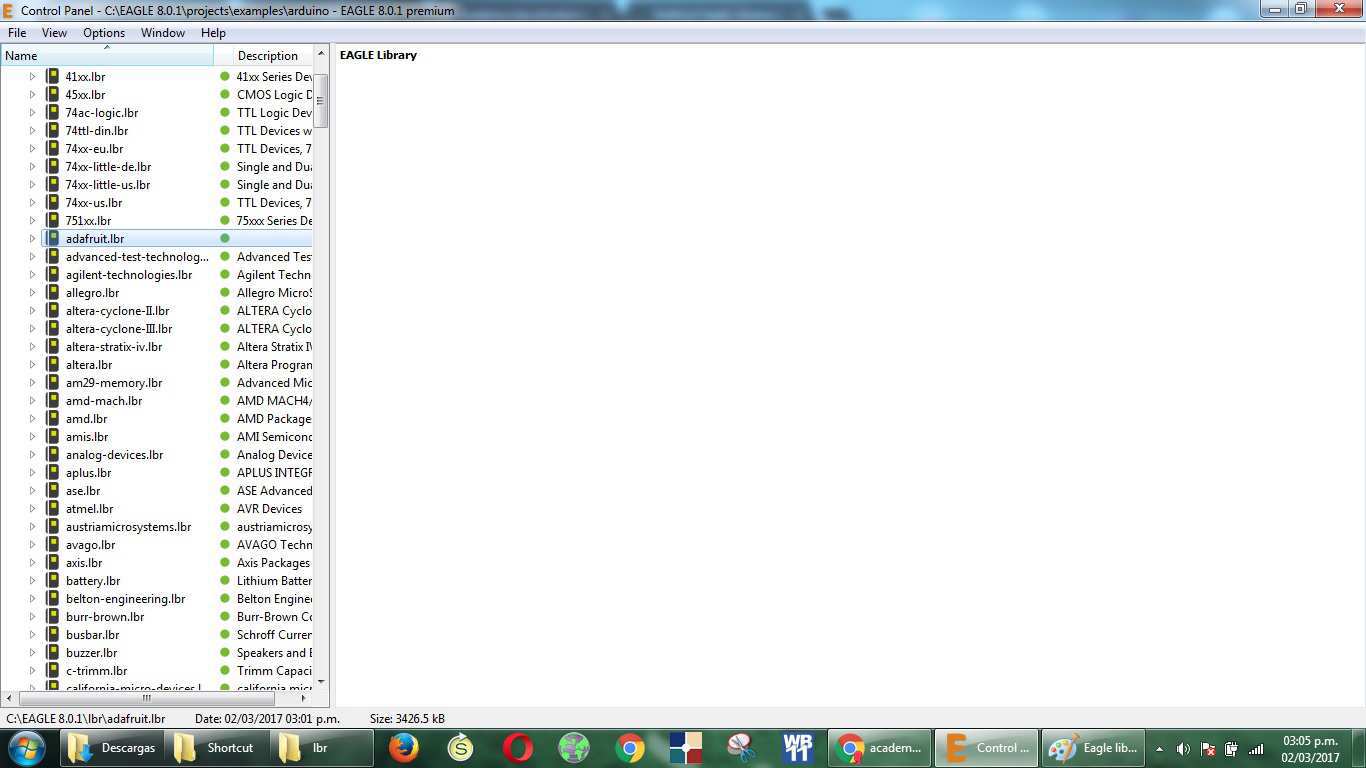Toggle the green in-use dot for c-trimm.lbr

click(x=225, y=670)
